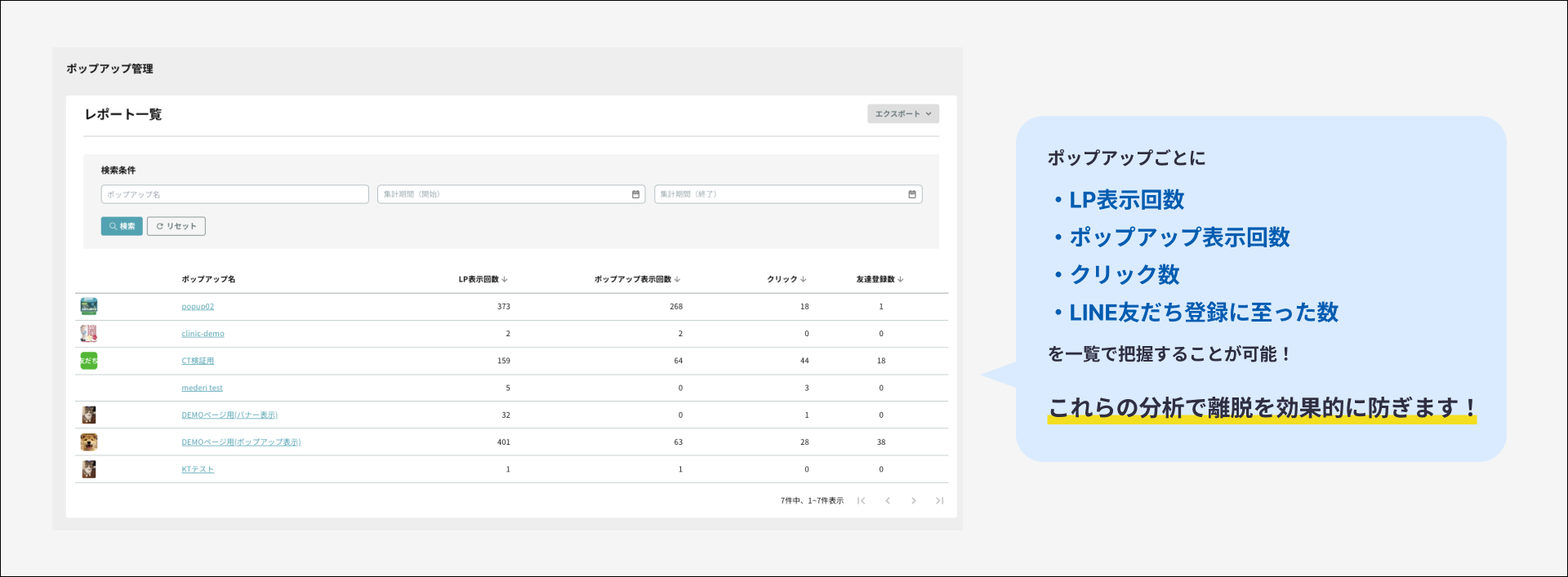Open calendar for 集計期間 (終了) field
The image size is (1568, 577).
click(x=911, y=194)
